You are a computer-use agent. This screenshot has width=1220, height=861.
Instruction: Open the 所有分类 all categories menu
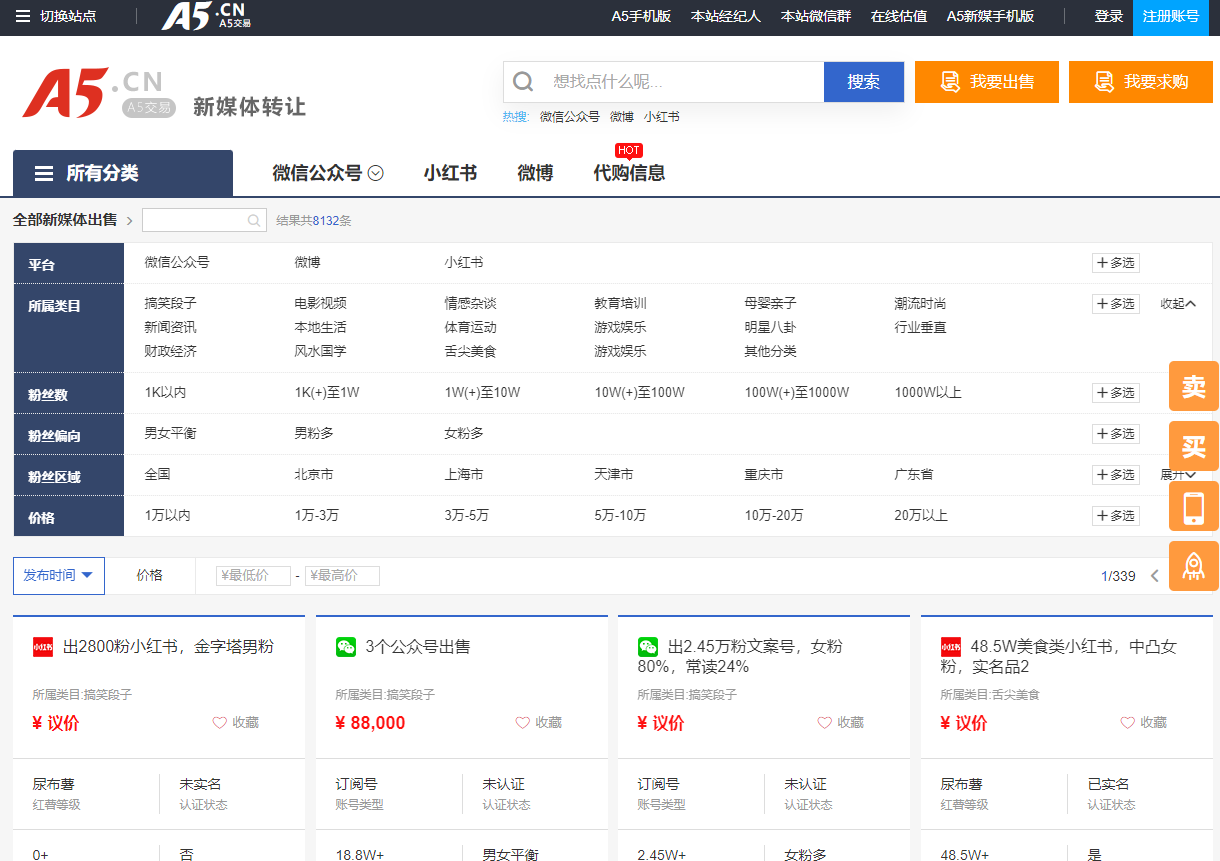[122, 174]
